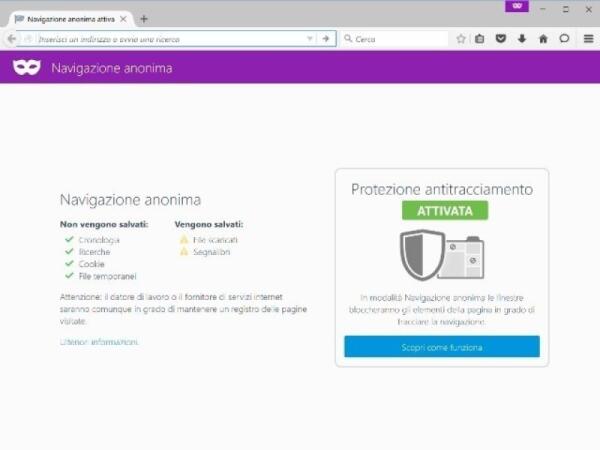Open a new tab with plus button
Viewport: 600px width, 450px height.
point(144,19)
